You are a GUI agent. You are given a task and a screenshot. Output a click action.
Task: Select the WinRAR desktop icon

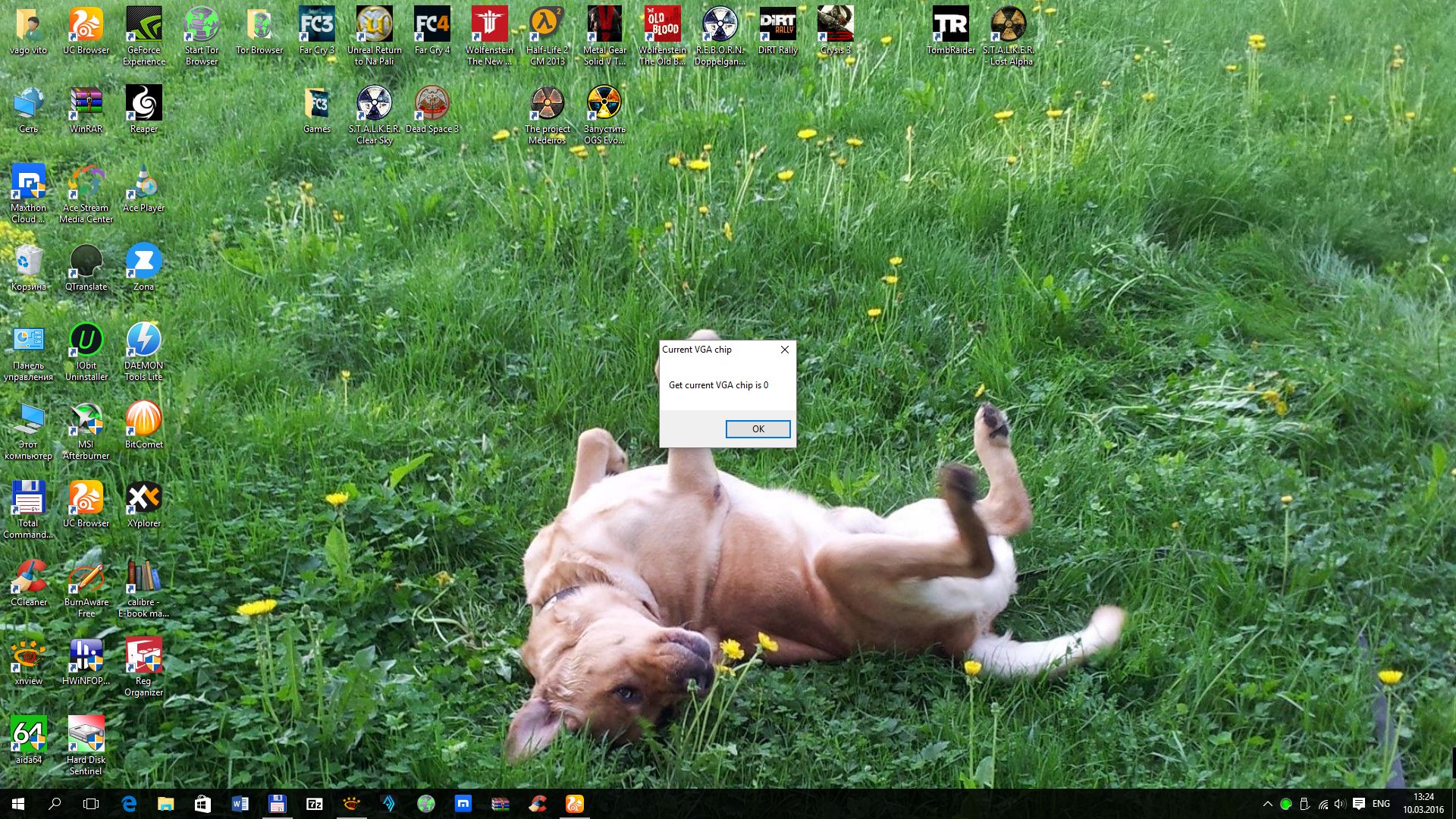click(86, 105)
